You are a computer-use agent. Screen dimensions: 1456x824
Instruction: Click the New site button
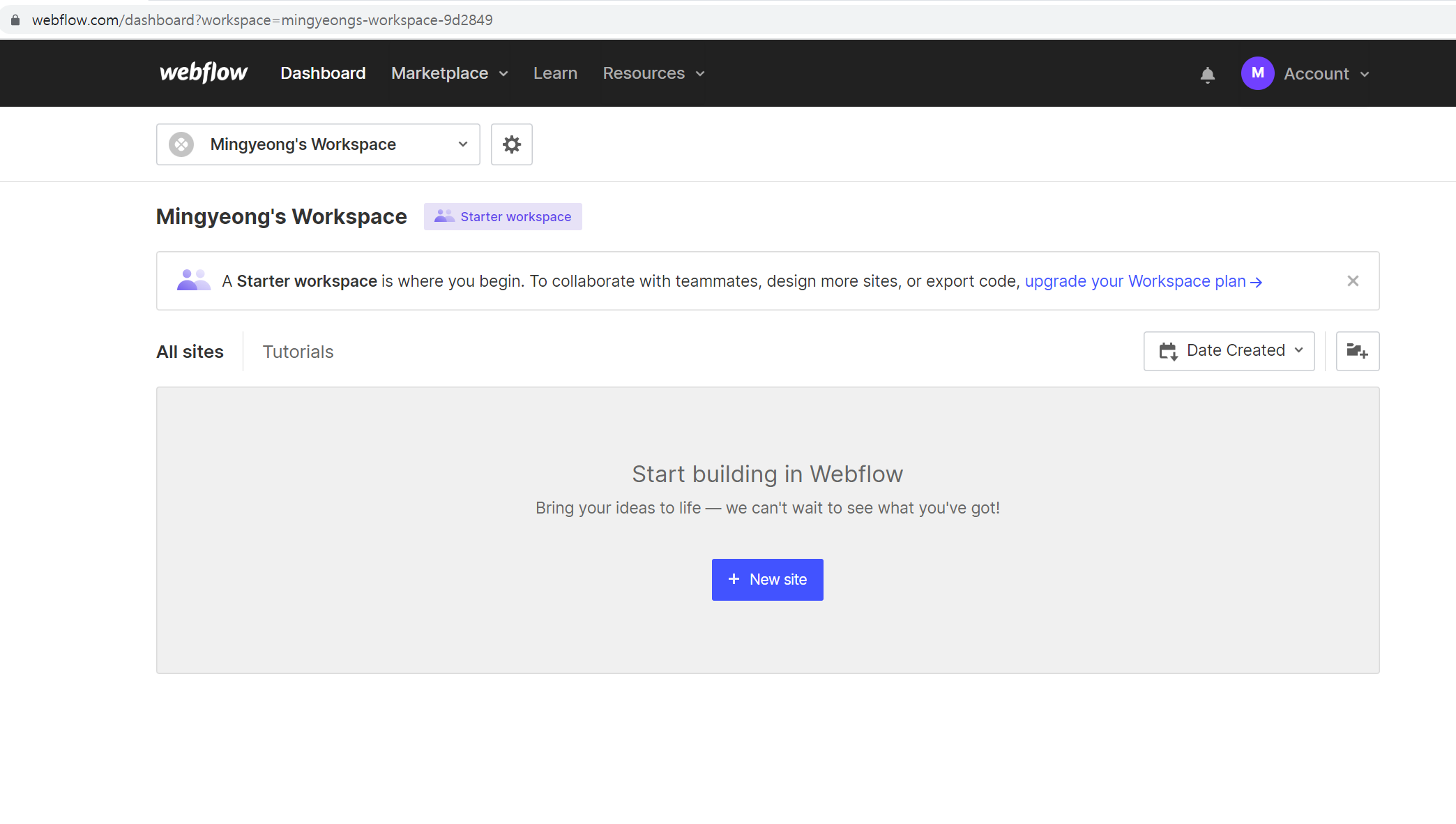(x=767, y=580)
